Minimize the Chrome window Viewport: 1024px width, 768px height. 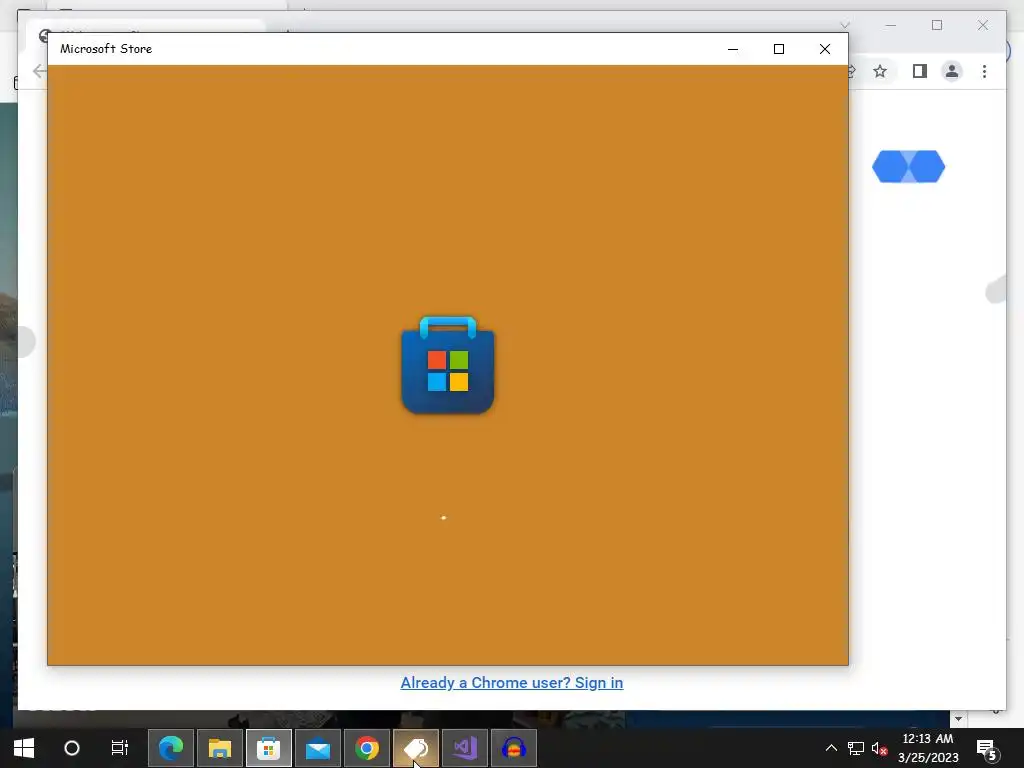click(x=891, y=25)
